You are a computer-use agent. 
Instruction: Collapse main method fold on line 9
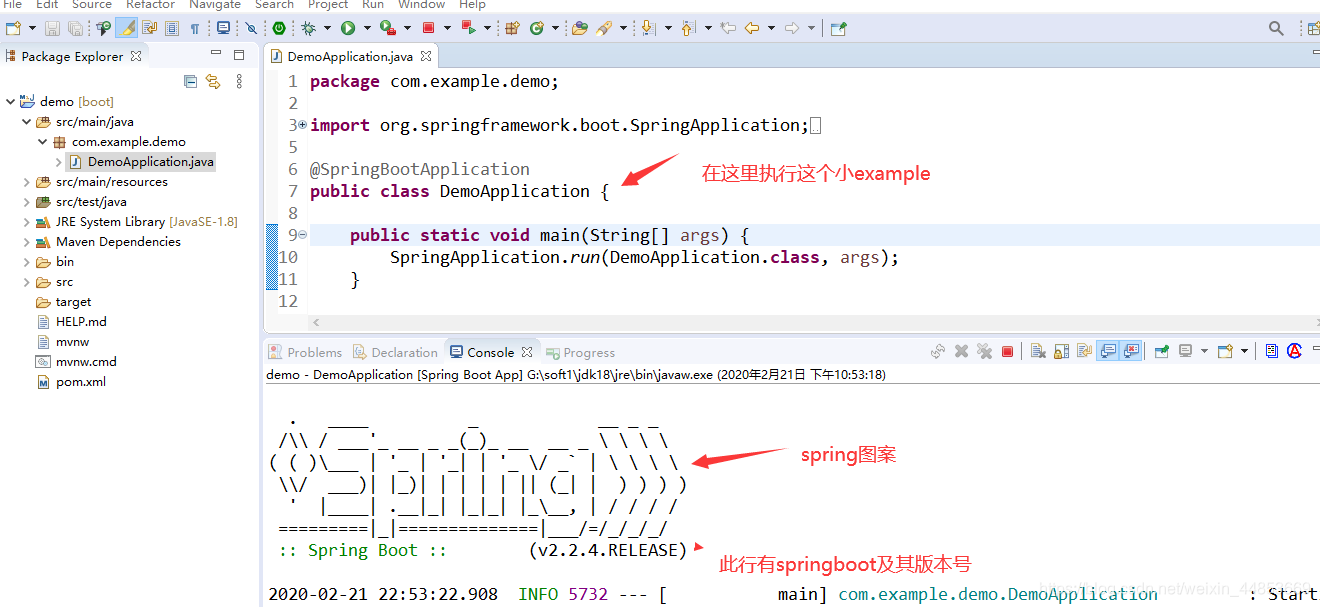[302, 235]
